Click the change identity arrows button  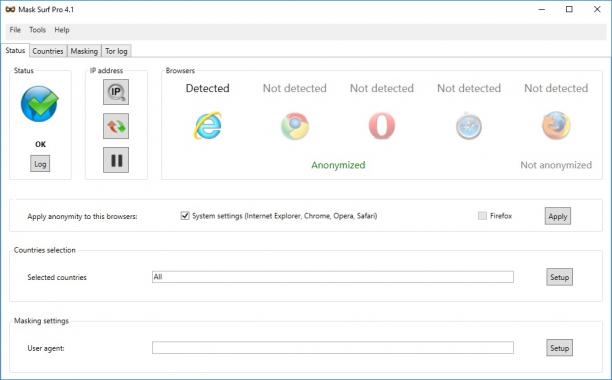[116, 126]
